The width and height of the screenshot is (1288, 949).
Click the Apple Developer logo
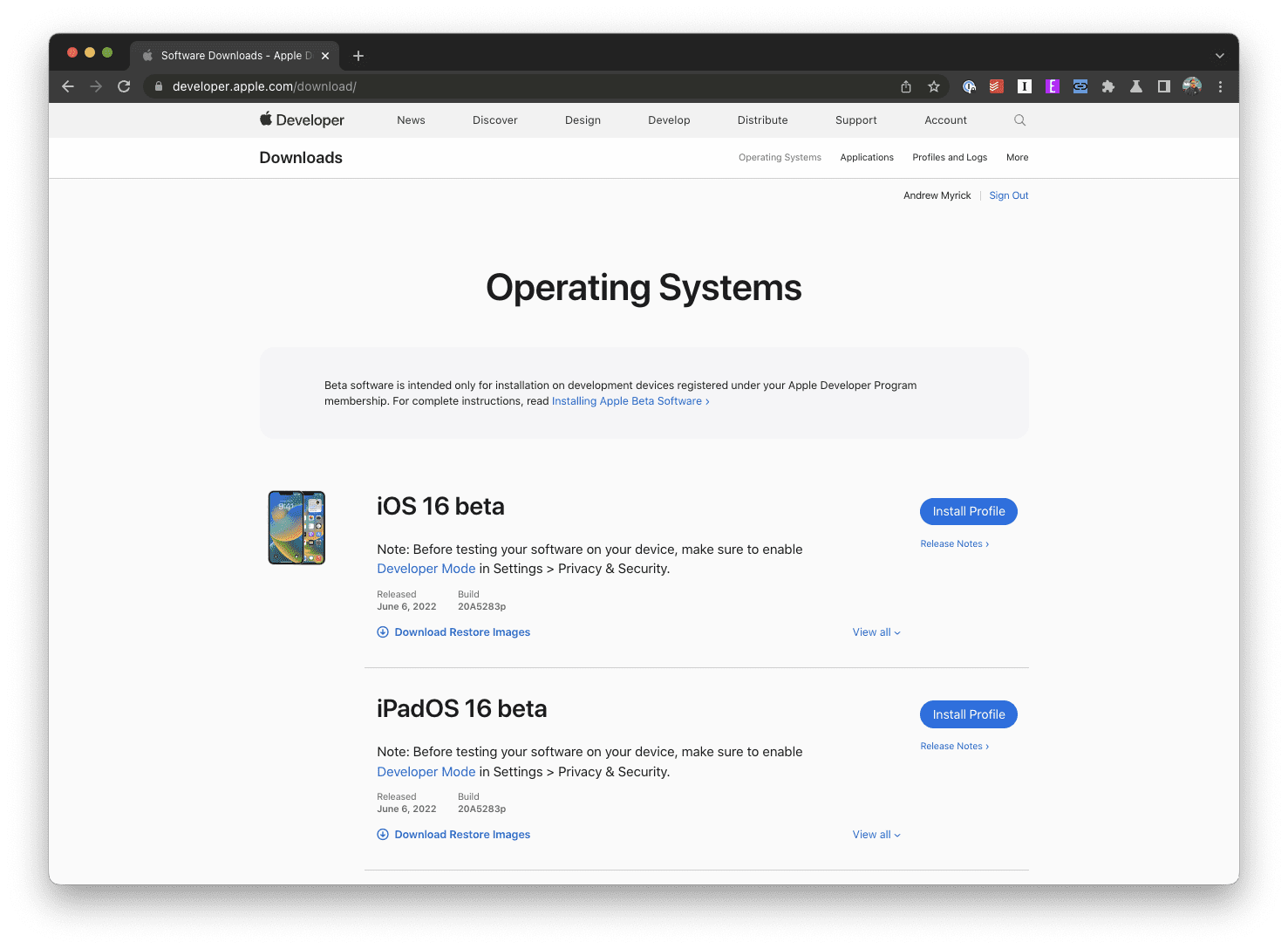coord(302,119)
